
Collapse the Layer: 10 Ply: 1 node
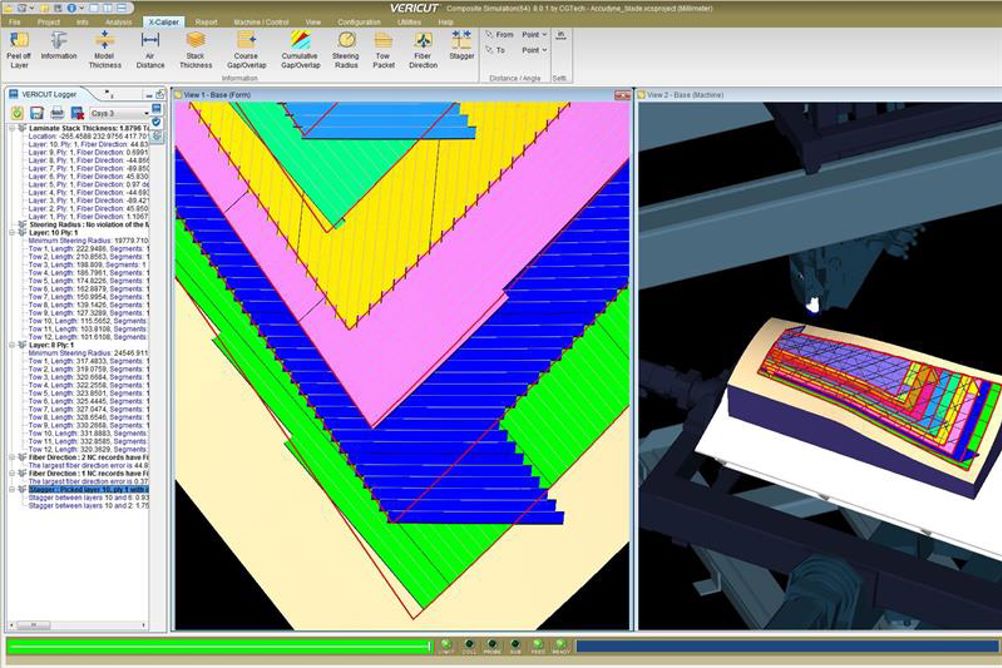pos(12,233)
